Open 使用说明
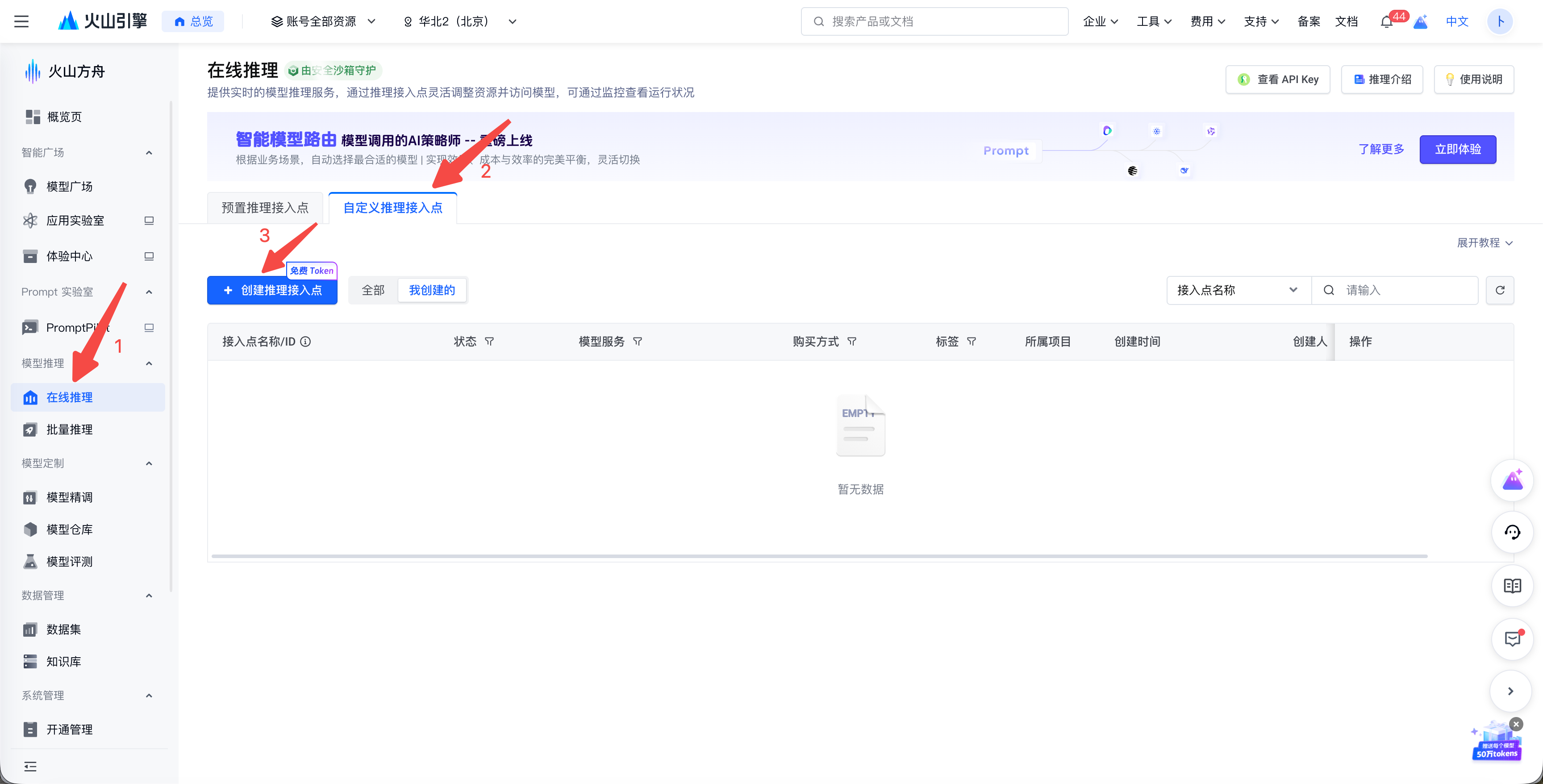This screenshot has width=1543, height=784. click(x=1473, y=79)
